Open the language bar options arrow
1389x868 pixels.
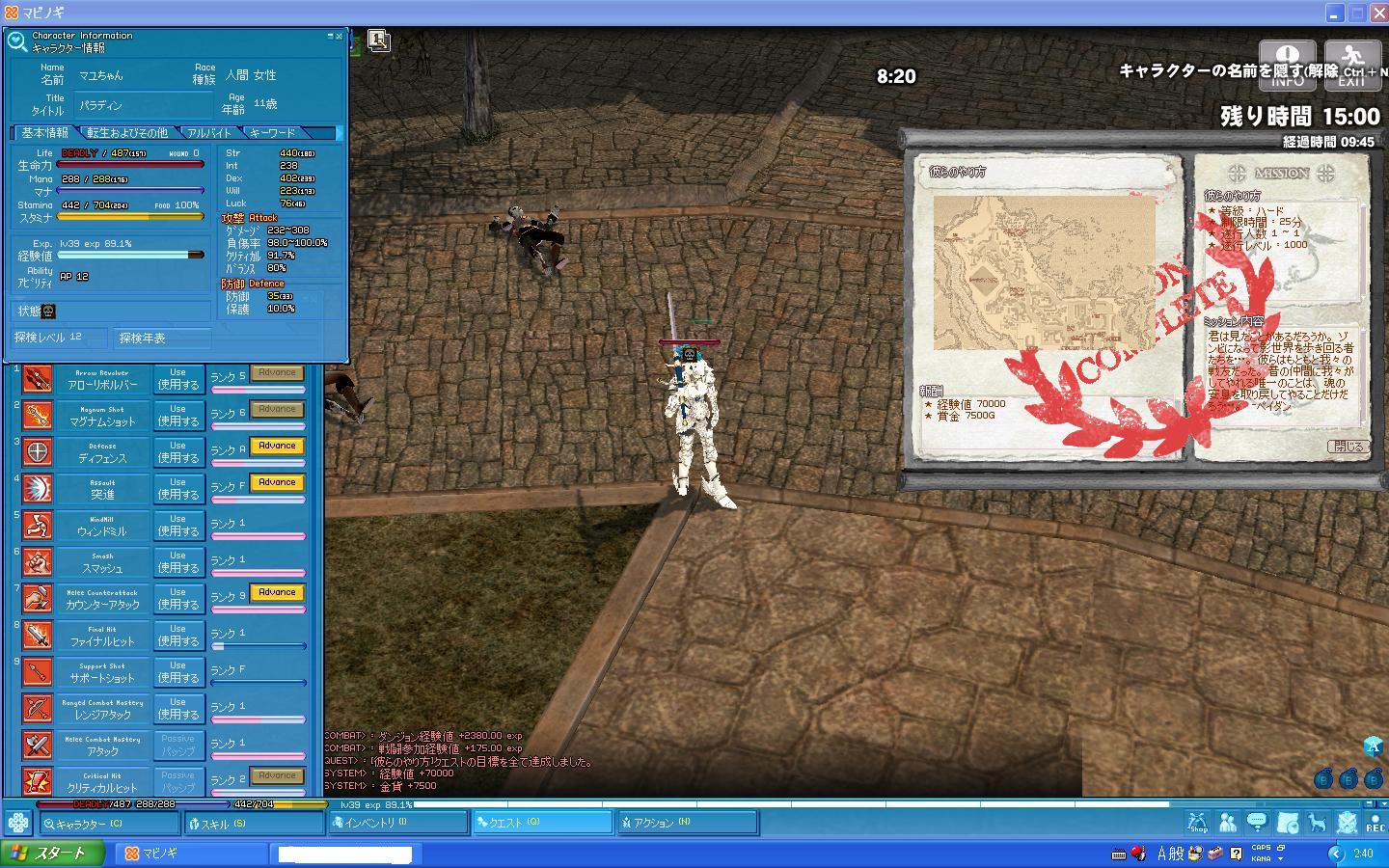1281,858
